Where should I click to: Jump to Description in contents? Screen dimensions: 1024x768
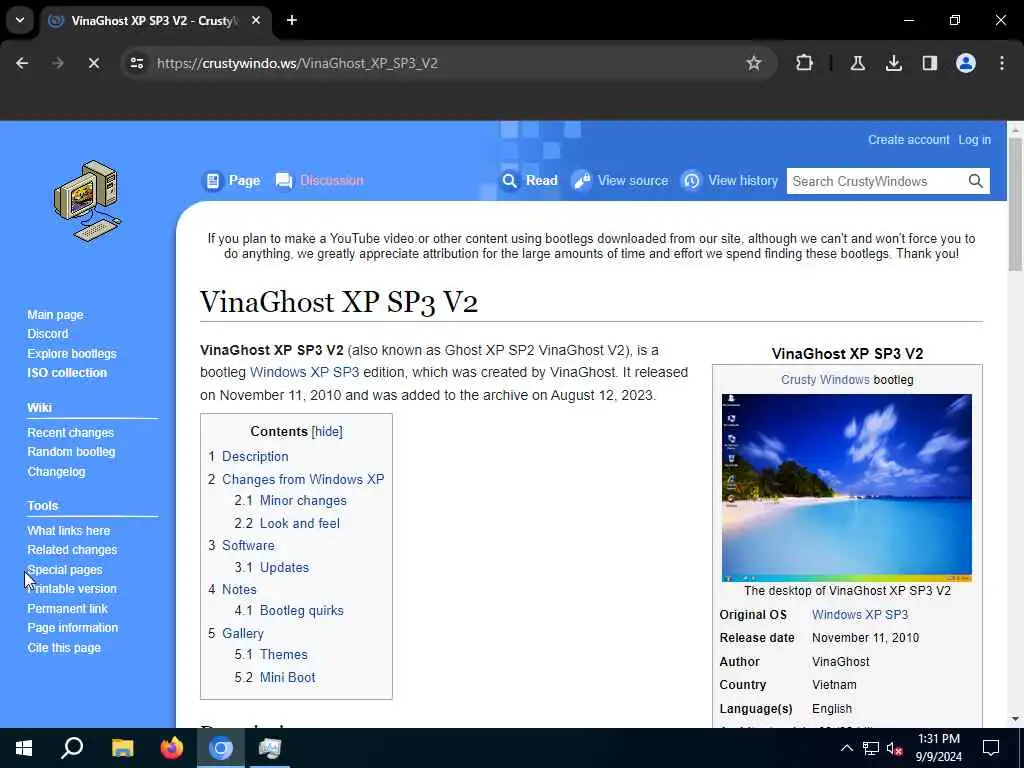click(255, 456)
